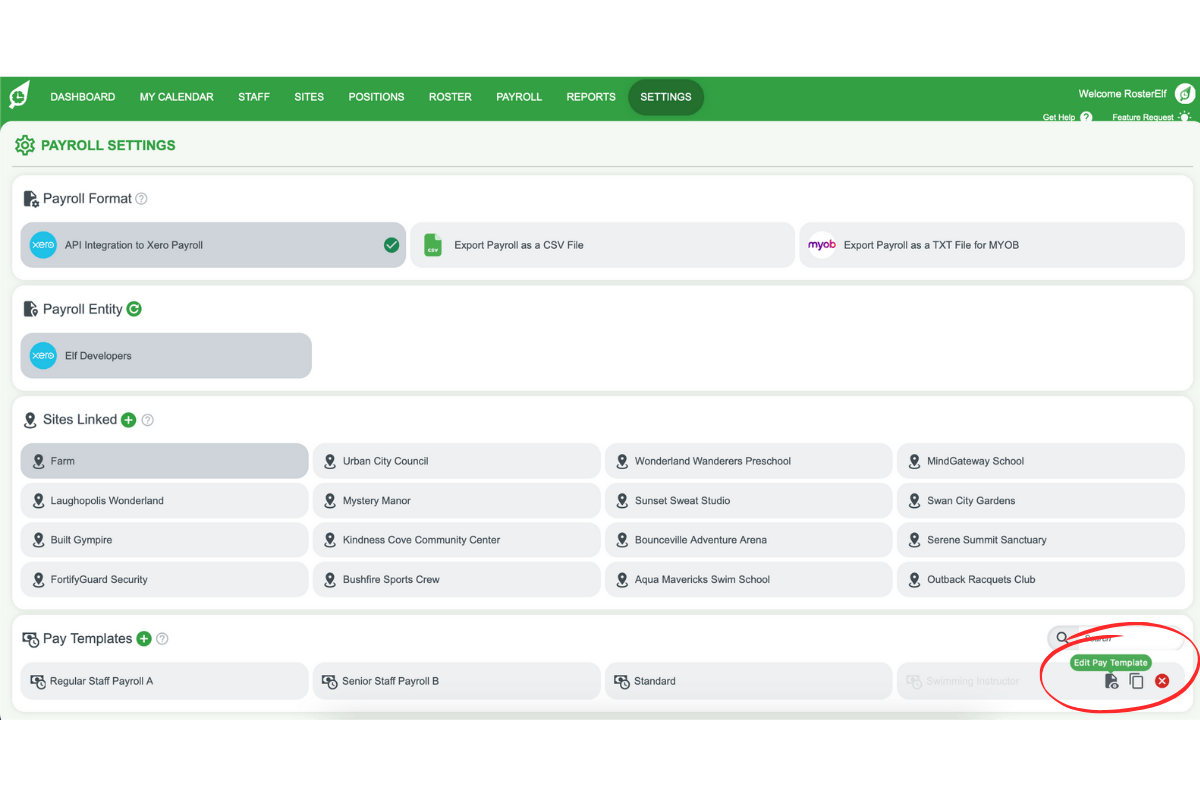Click the profile icon beside Welcome RosterElf
This screenshot has height=800, width=1200.
(x=1185, y=93)
